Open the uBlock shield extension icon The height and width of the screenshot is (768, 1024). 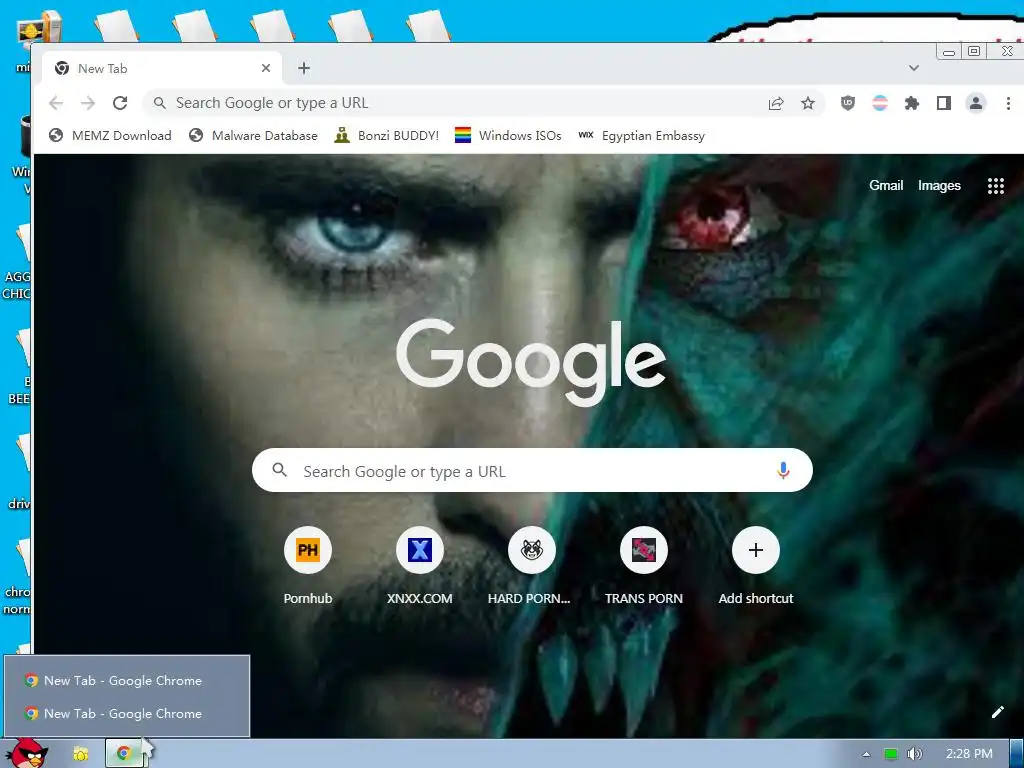tap(848, 103)
